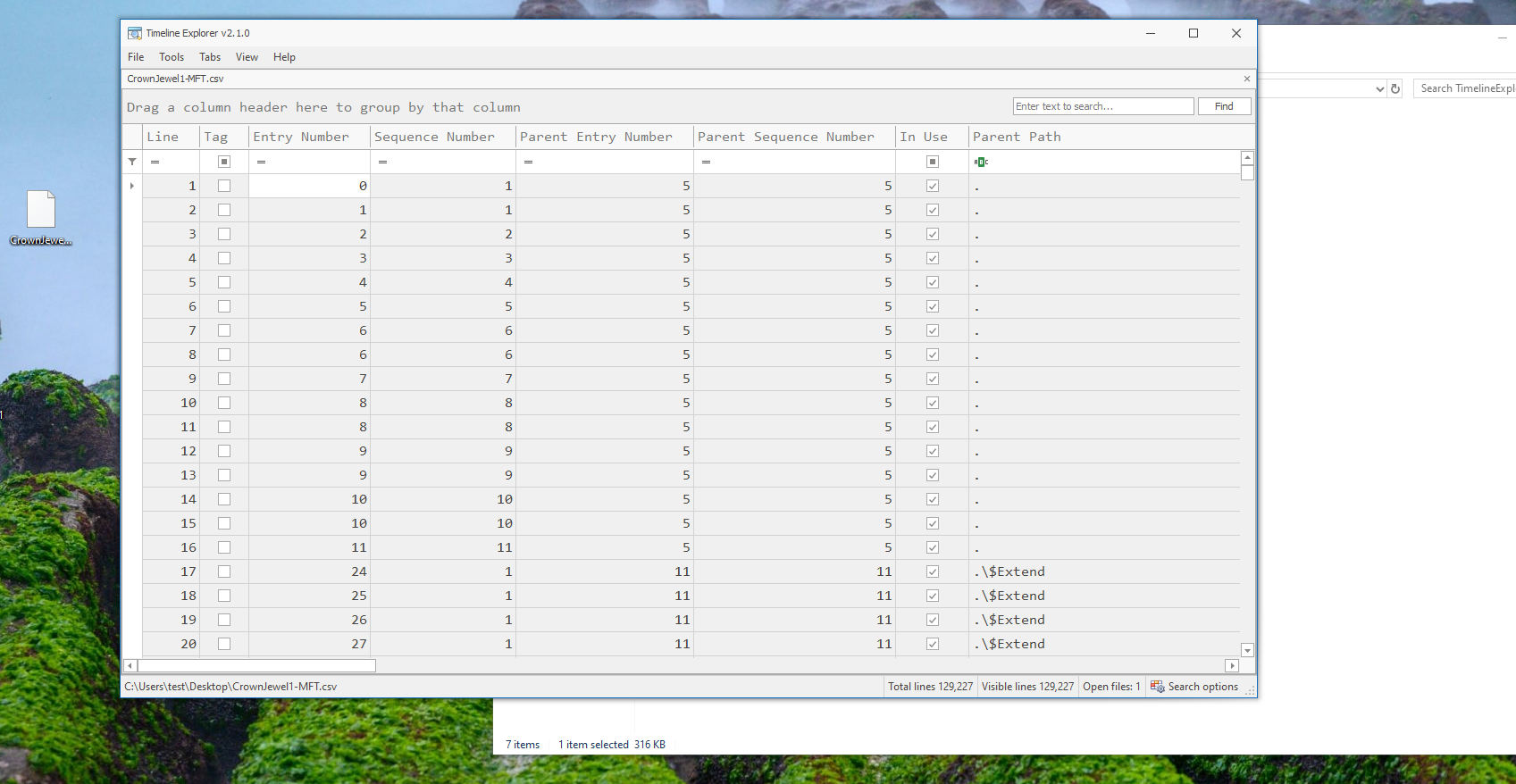Click the vertical scrollbar thumb
Image resolution: width=1516 pixels, height=784 pixels.
click(x=1248, y=172)
